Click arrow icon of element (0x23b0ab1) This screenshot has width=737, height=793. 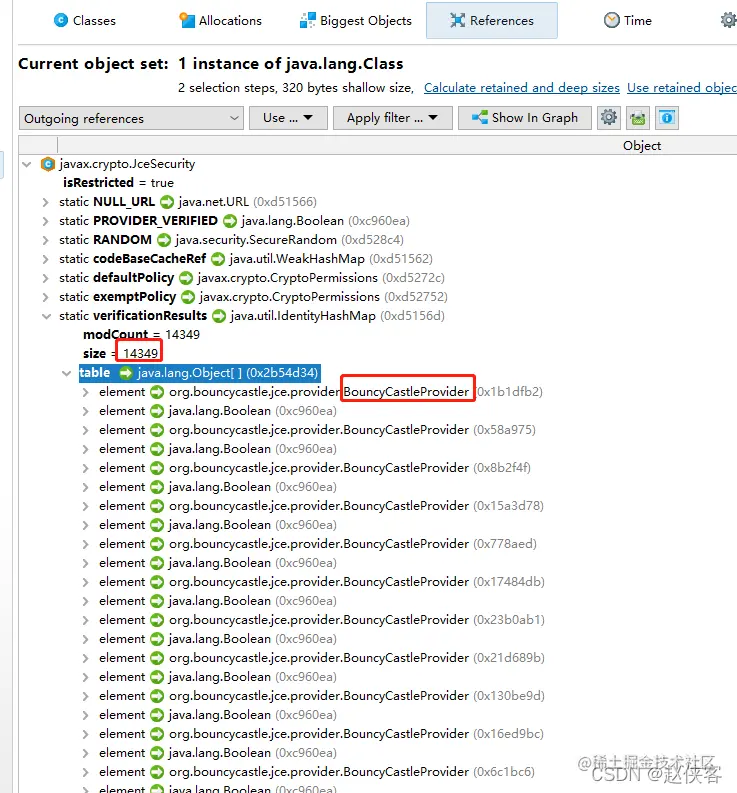coord(157,620)
